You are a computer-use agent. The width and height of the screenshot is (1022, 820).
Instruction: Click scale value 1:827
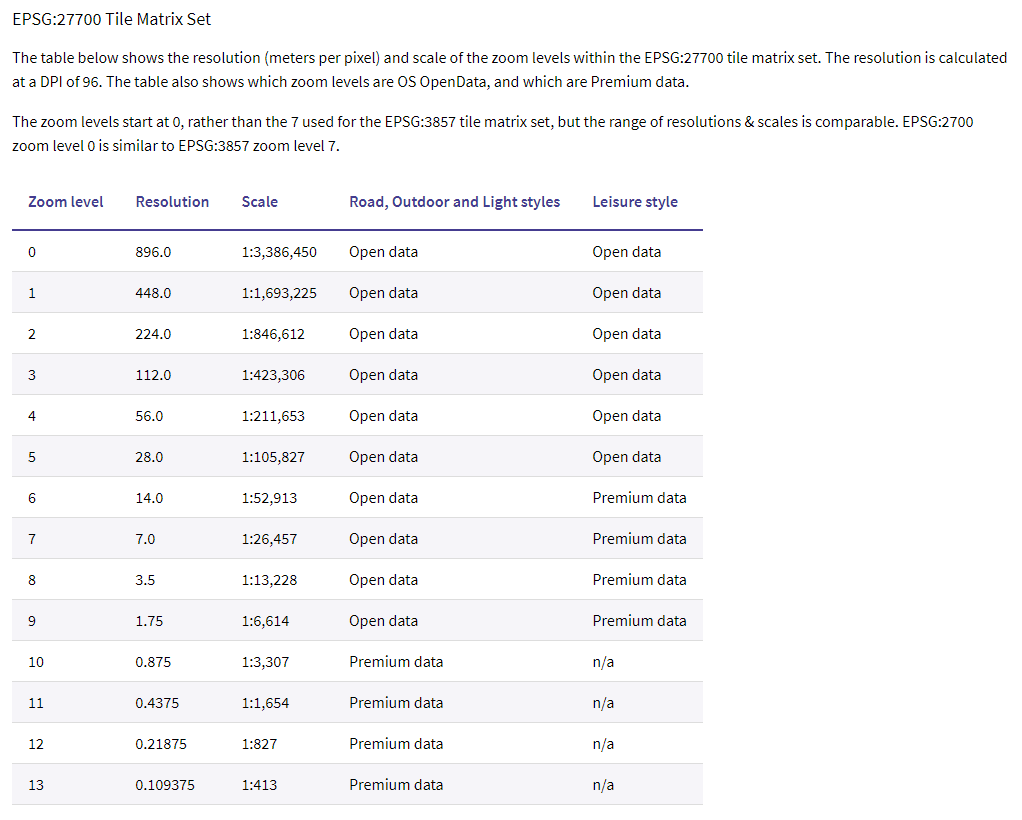tap(259, 745)
